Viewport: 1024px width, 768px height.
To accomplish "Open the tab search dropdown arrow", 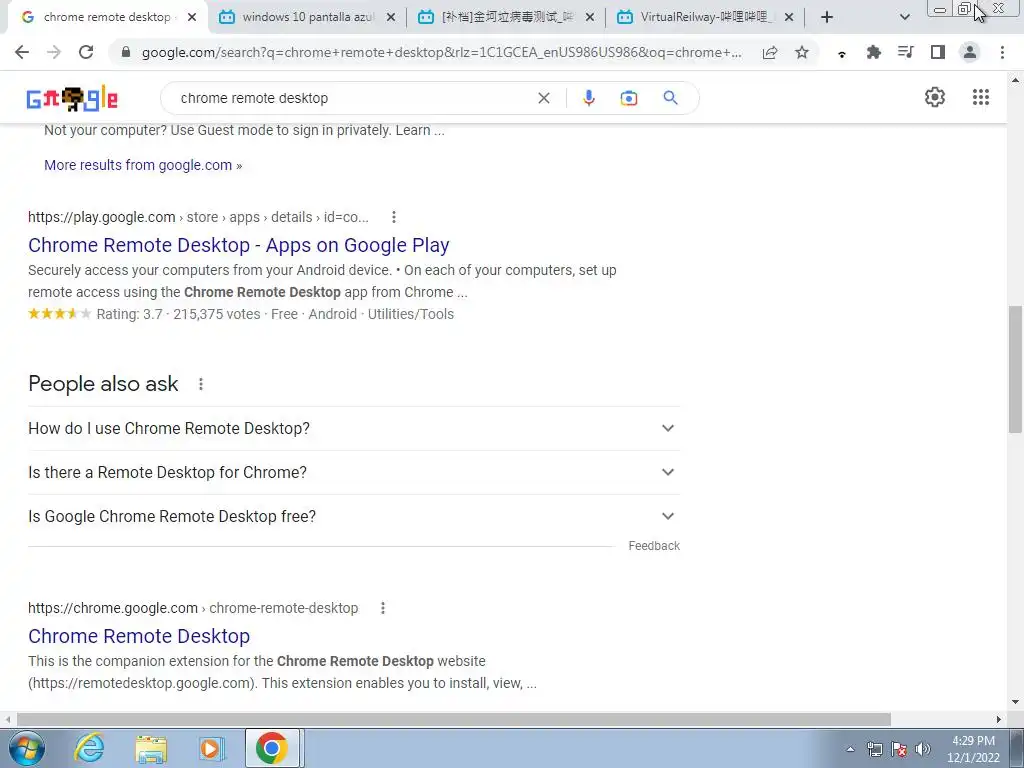I will pos(904,17).
